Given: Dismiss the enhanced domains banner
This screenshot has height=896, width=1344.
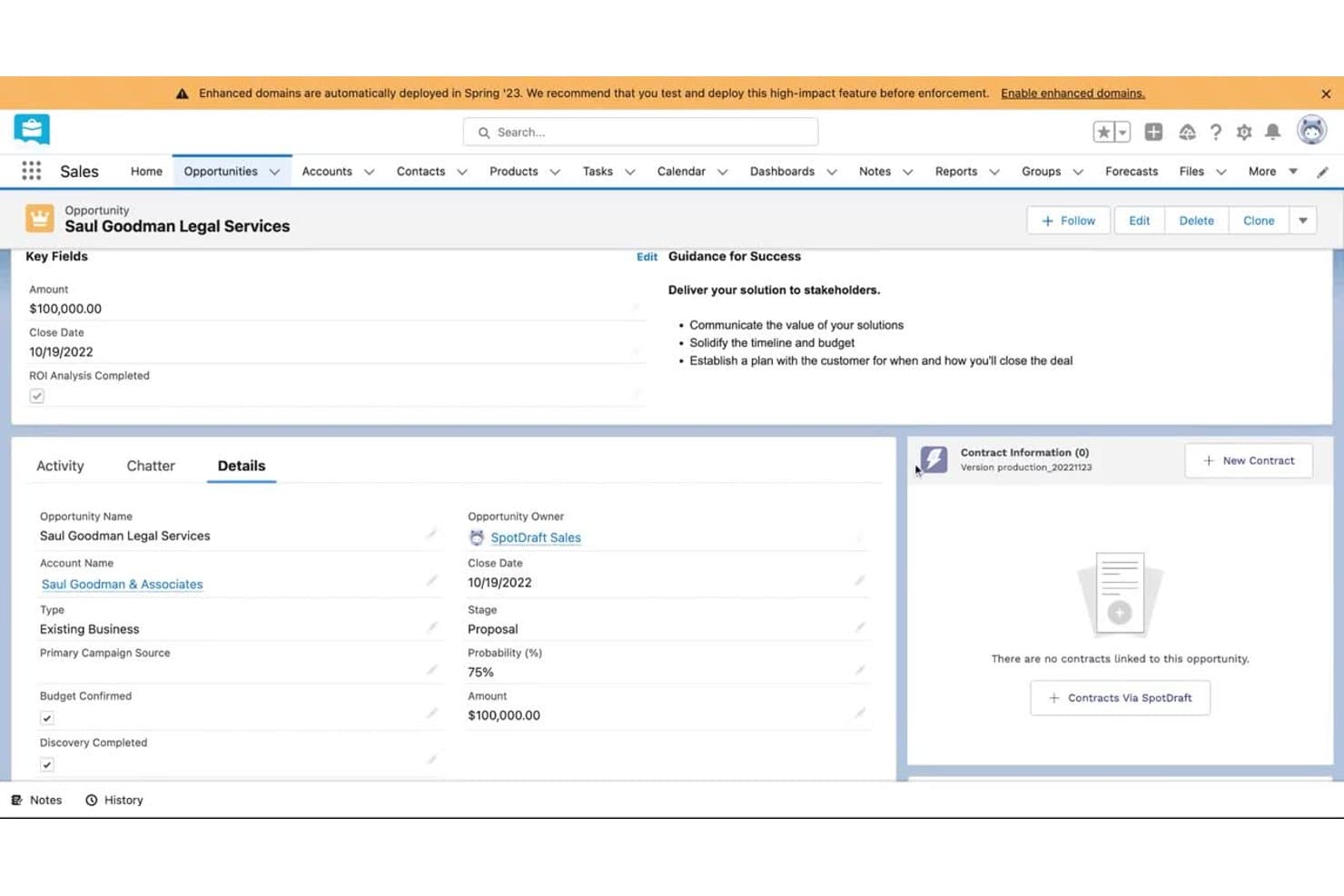Looking at the screenshot, I should point(1326,94).
